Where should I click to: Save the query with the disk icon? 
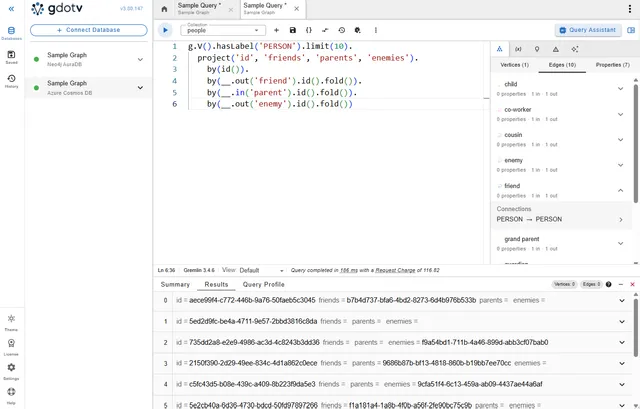[293, 30]
